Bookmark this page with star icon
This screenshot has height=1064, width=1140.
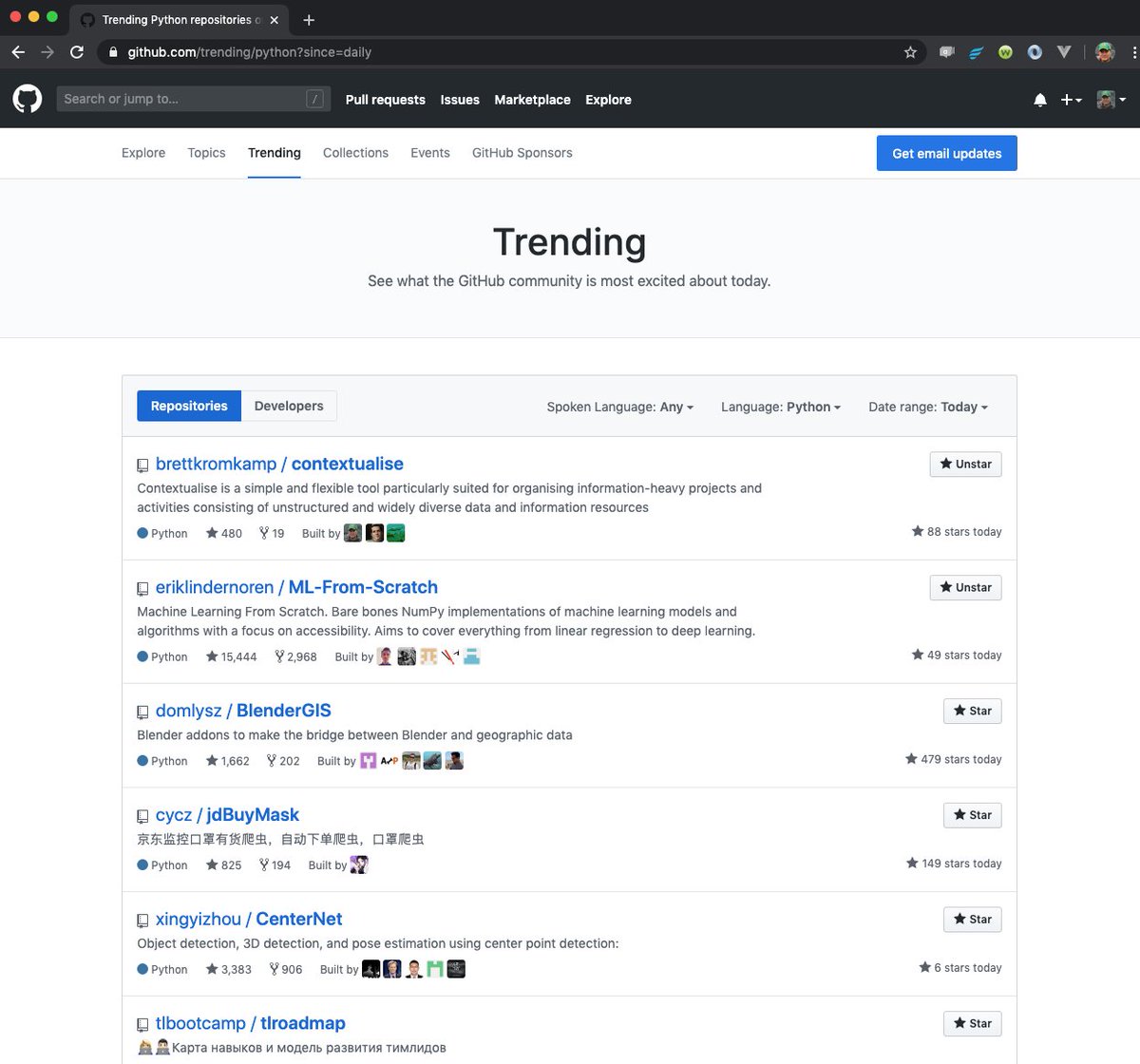tap(910, 52)
